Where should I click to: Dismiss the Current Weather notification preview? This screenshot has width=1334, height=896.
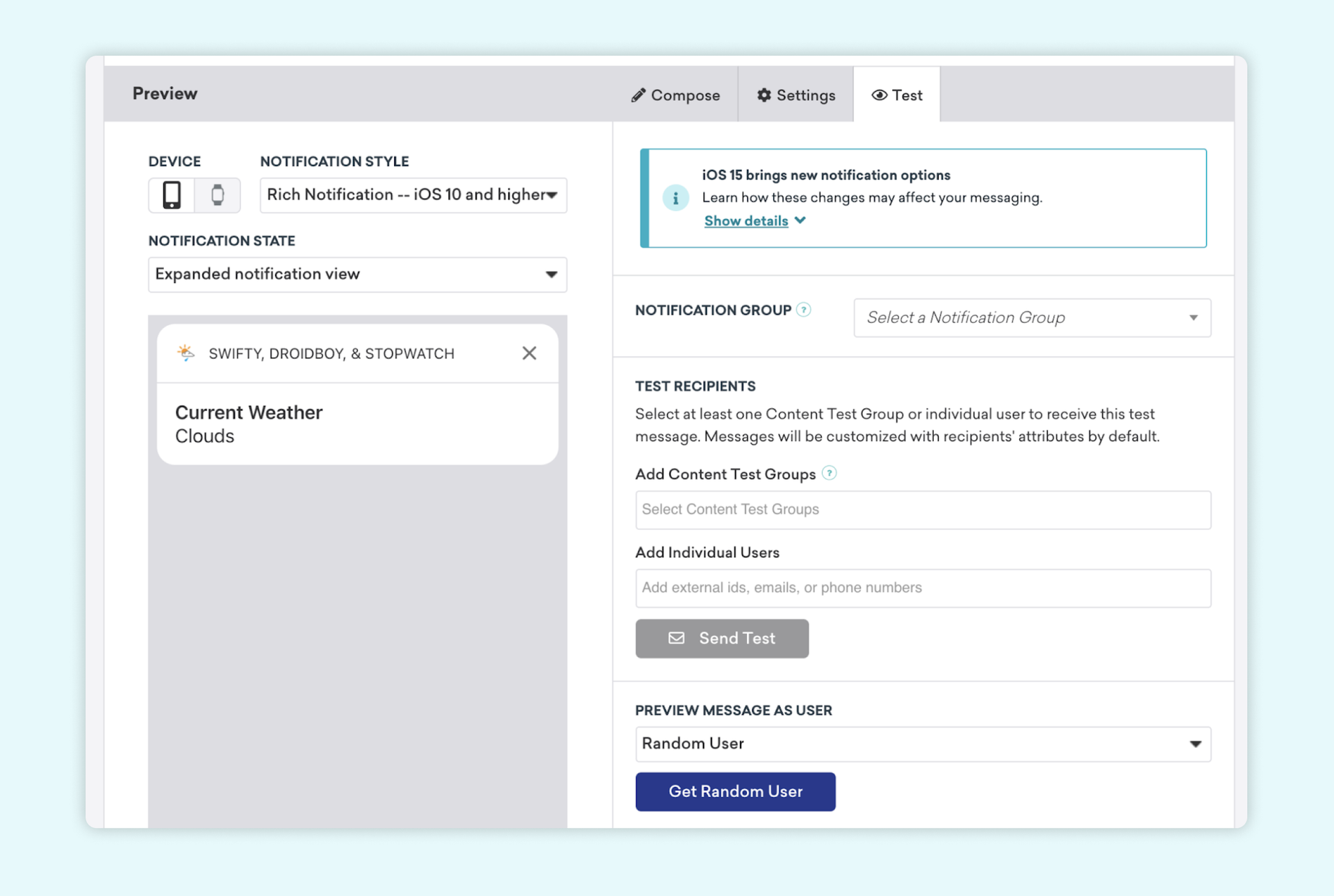point(529,354)
